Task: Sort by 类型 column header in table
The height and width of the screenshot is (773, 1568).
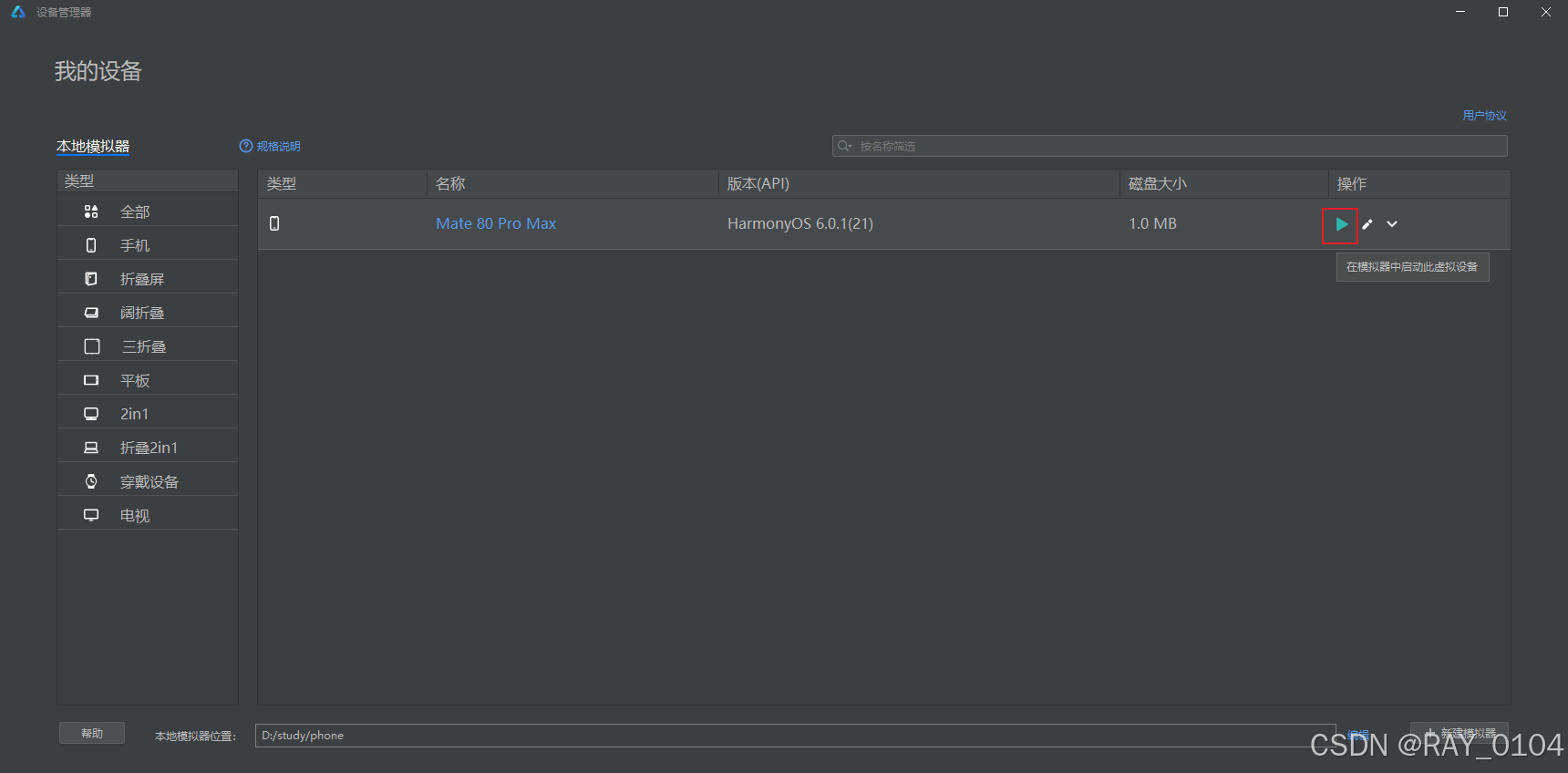Action: [342, 183]
